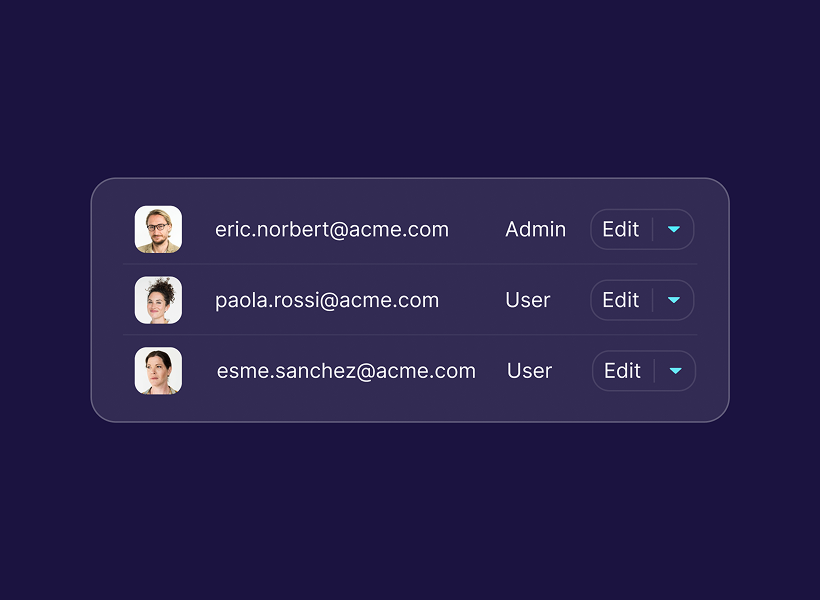This screenshot has width=820, height=600.
Task: Click the Admin role label
Action: 535,229
